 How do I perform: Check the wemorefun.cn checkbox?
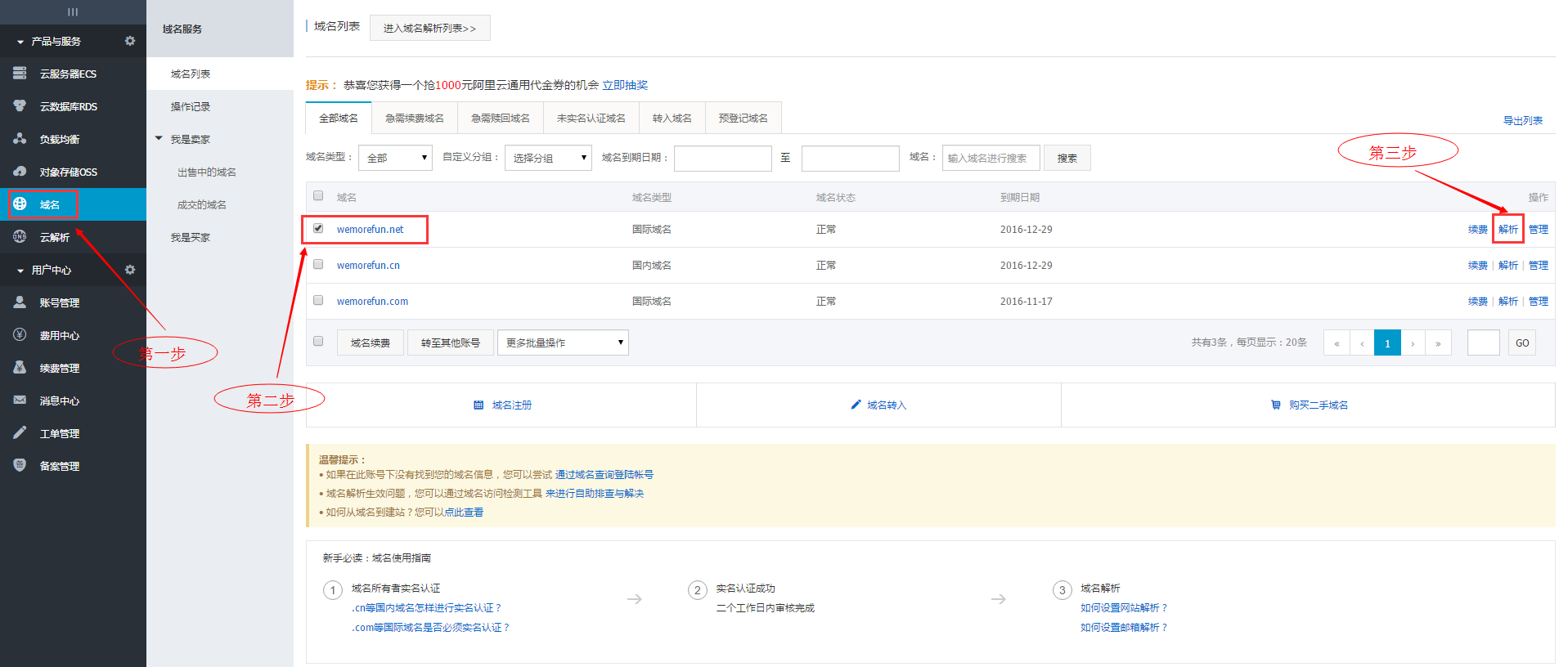click(x=318, y=265)
